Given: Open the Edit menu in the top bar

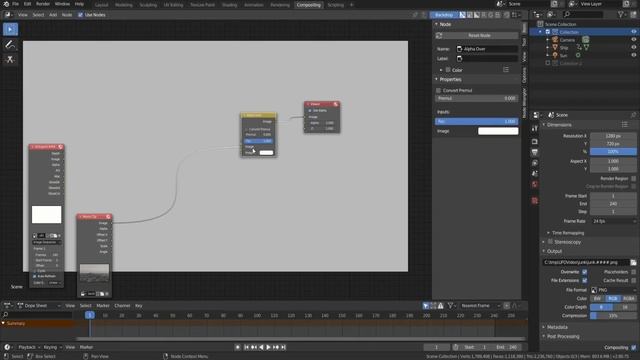Looking at the screenshot, I should [27, 4].
